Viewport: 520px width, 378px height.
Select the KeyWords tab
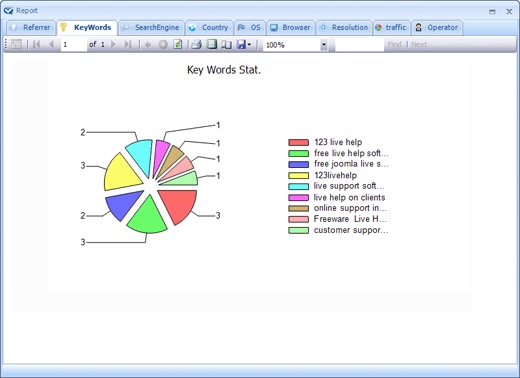tap(87, 28)
